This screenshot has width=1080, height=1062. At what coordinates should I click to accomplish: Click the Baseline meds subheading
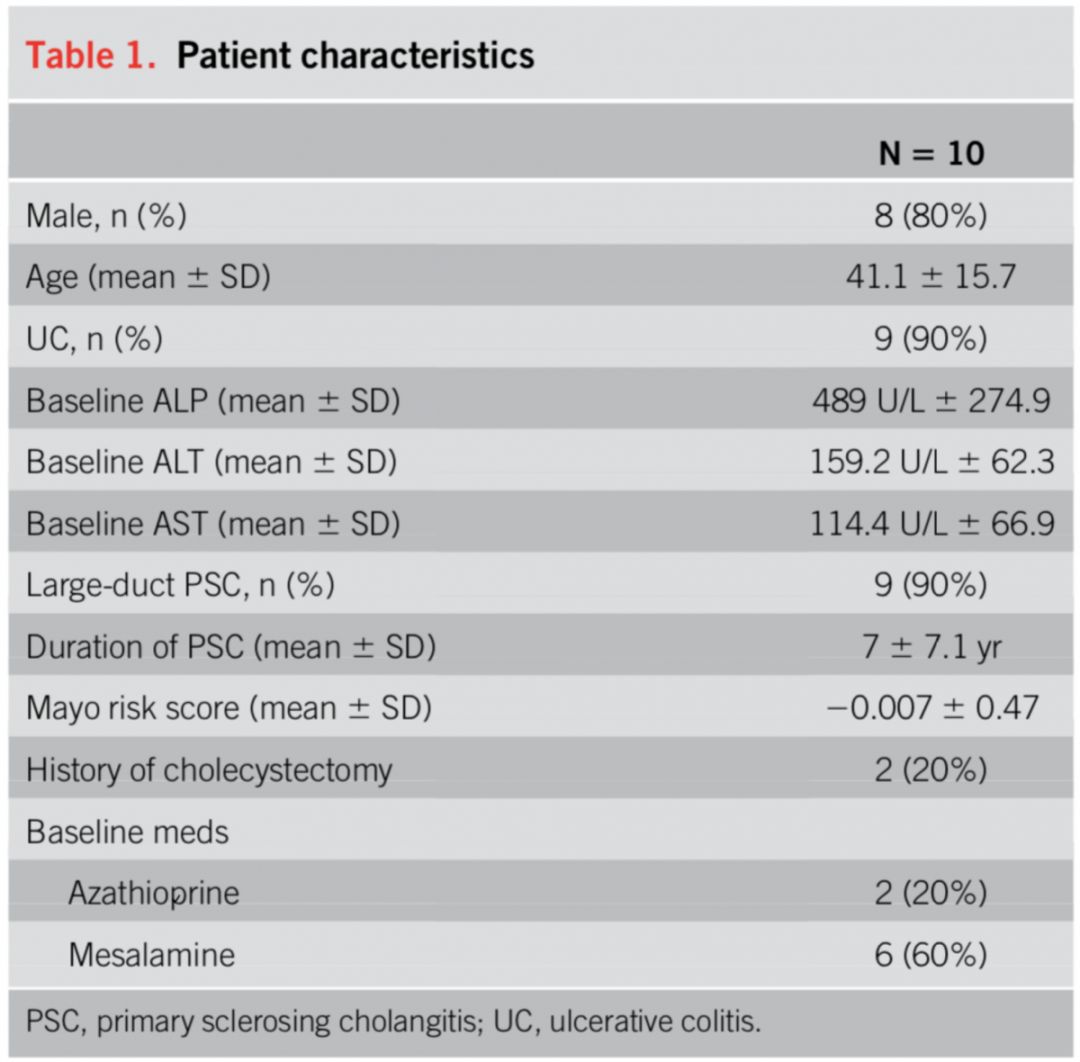point(127,832)
